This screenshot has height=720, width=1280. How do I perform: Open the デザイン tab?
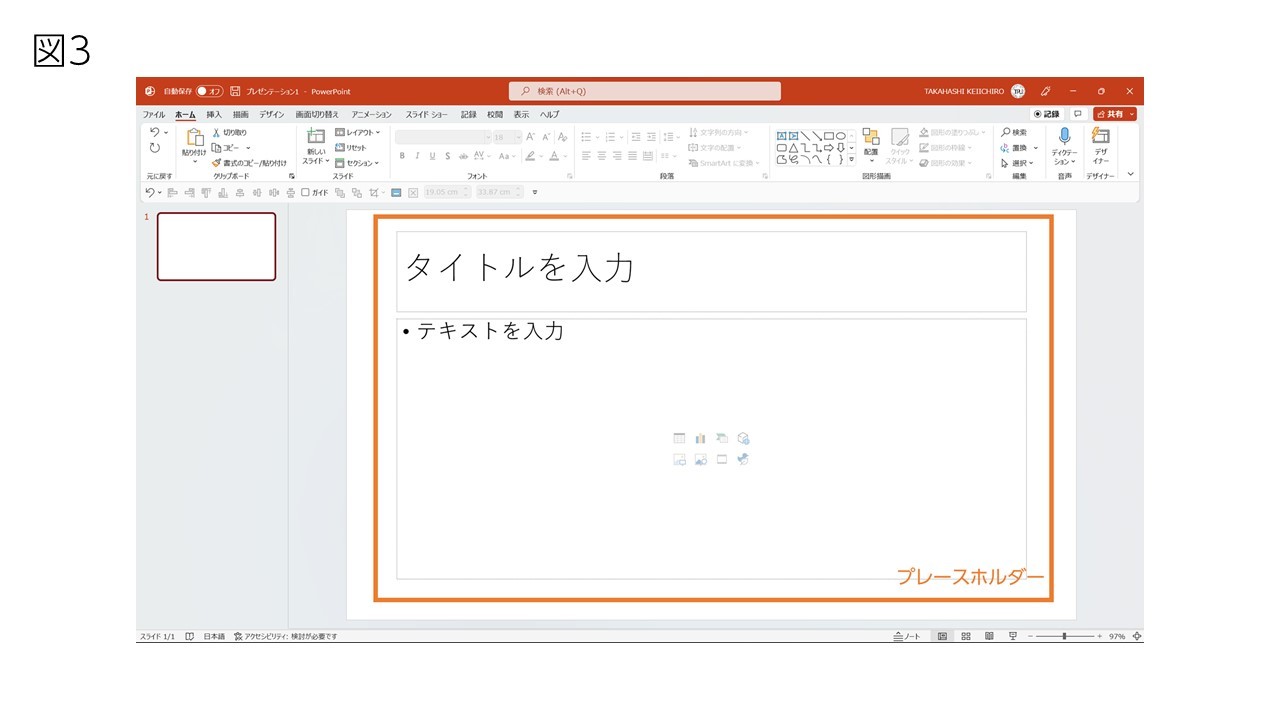click(272, 115)
